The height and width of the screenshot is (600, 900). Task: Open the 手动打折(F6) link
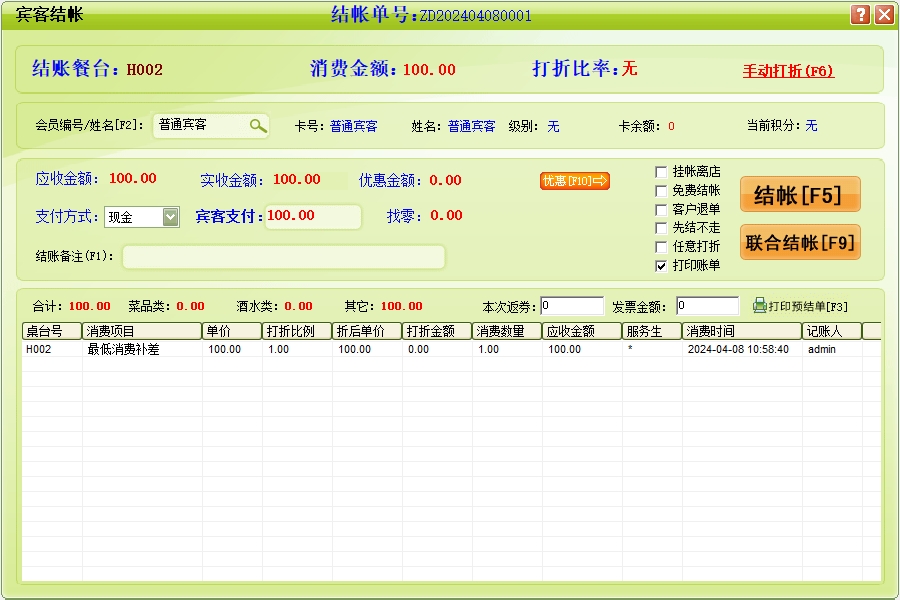click(x=788, y=71)
